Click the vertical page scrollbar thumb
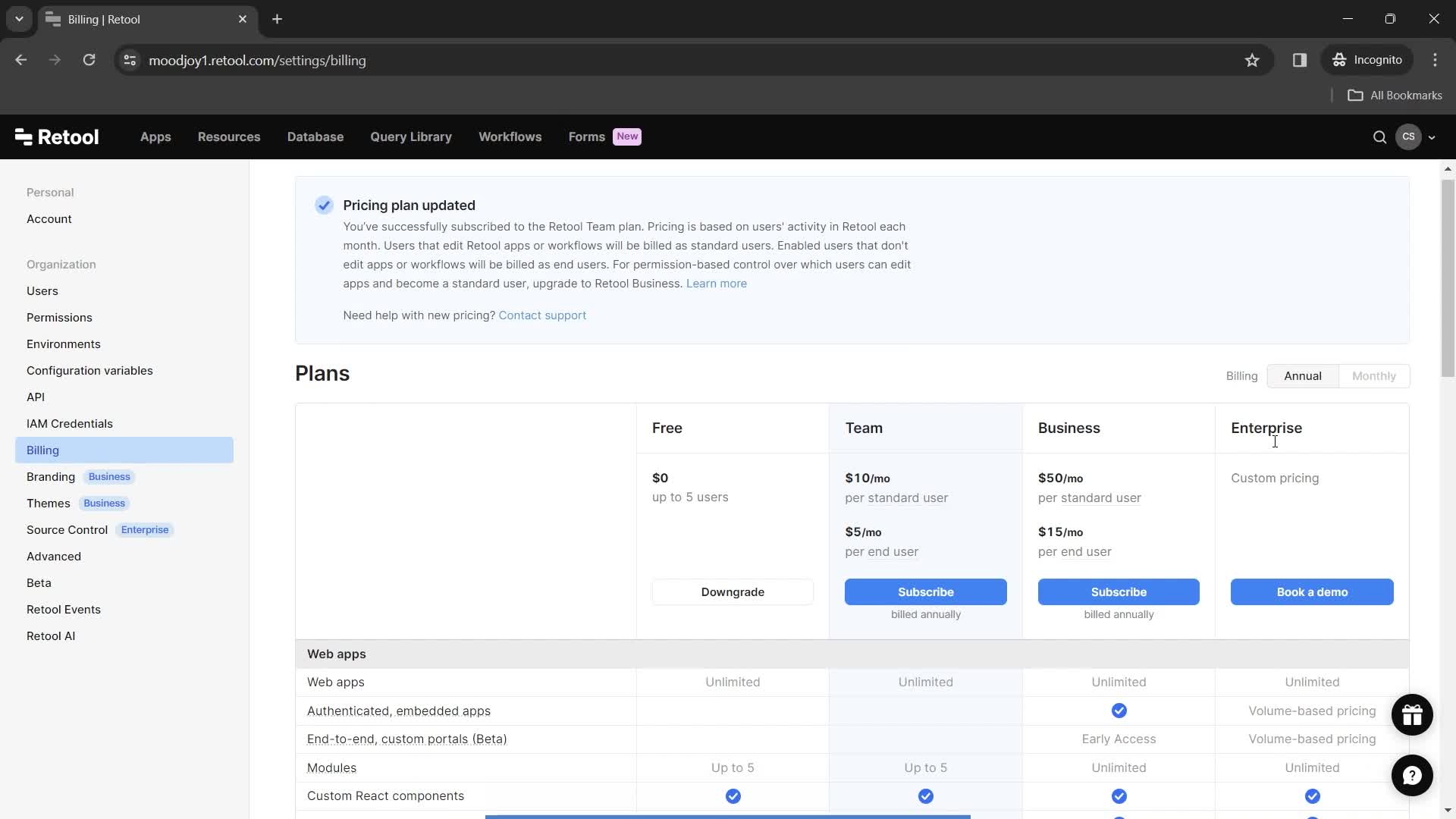The width and height of the screenshot is (1456, 819). click(1448, 278)
